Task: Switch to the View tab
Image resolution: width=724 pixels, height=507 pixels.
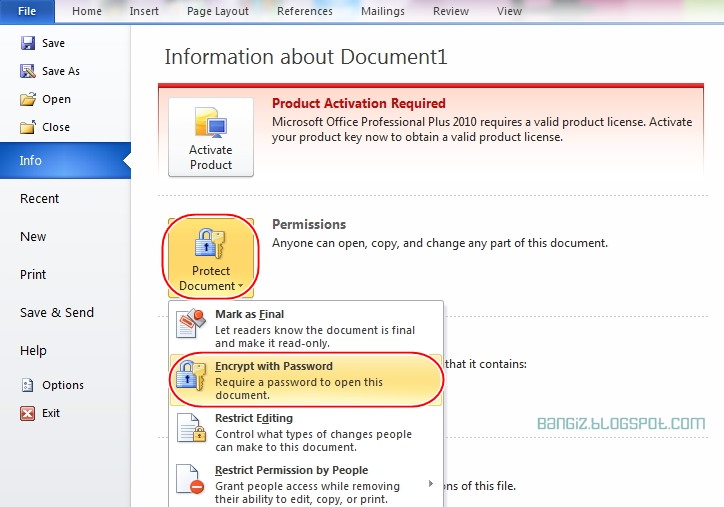Action: point(509,11)
